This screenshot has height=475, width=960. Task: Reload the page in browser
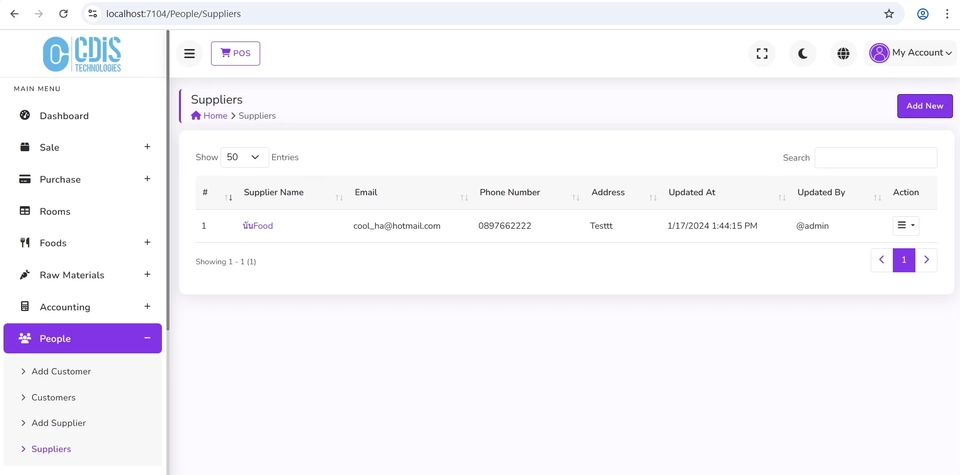point(63,14)
